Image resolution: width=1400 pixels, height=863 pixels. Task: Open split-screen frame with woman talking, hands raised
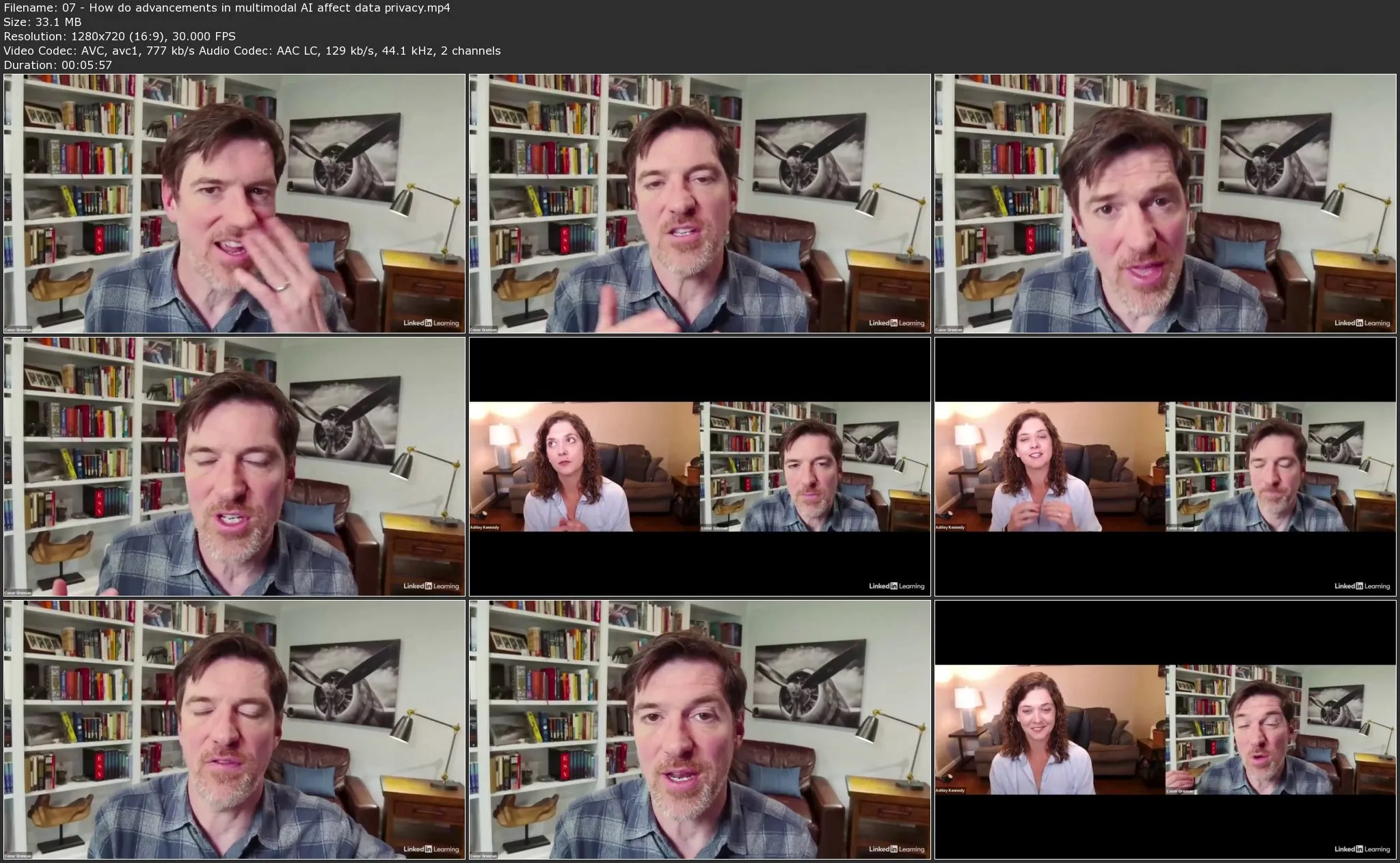1165,466
